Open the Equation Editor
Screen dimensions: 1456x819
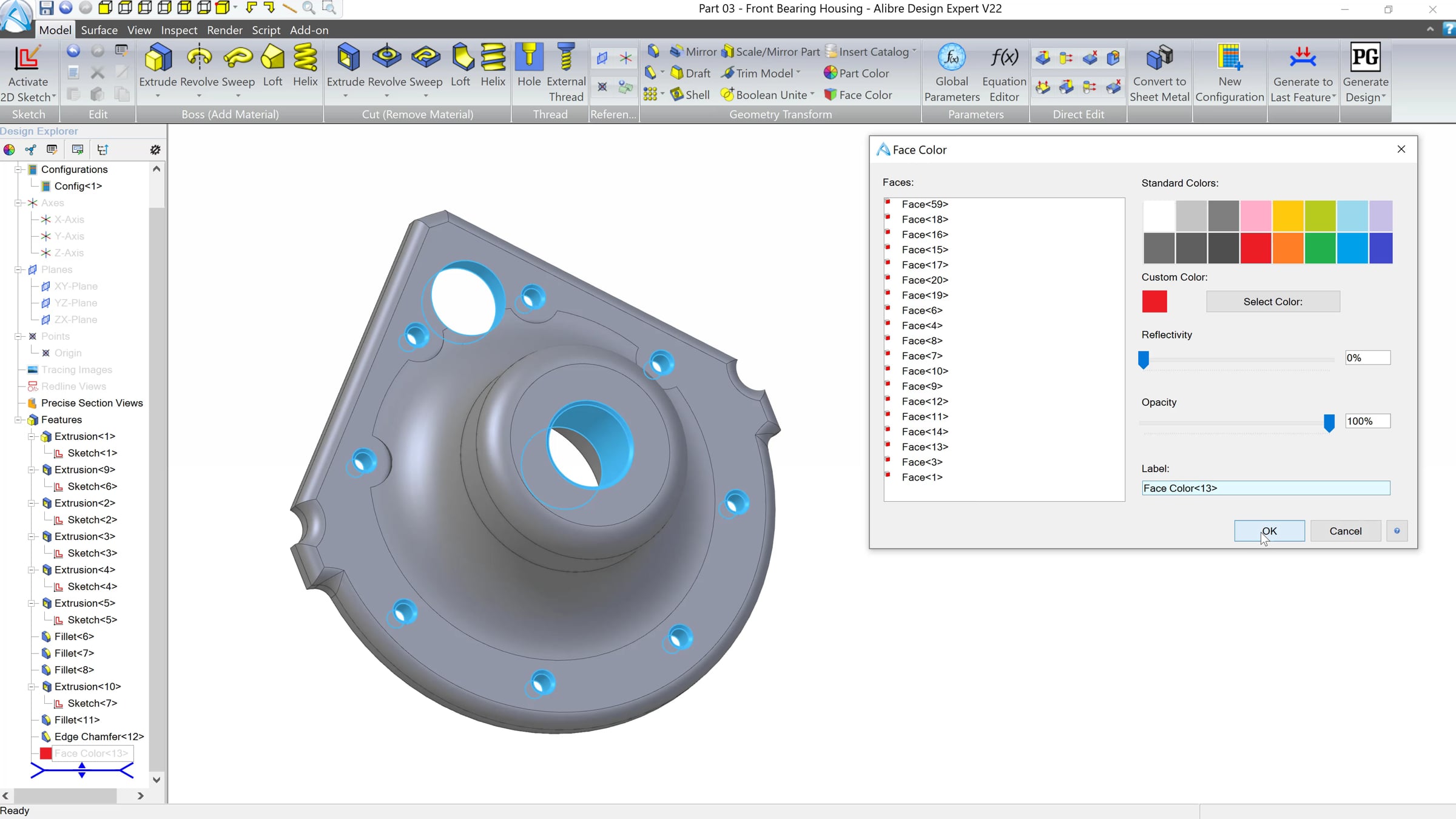tap(1004, 73)
